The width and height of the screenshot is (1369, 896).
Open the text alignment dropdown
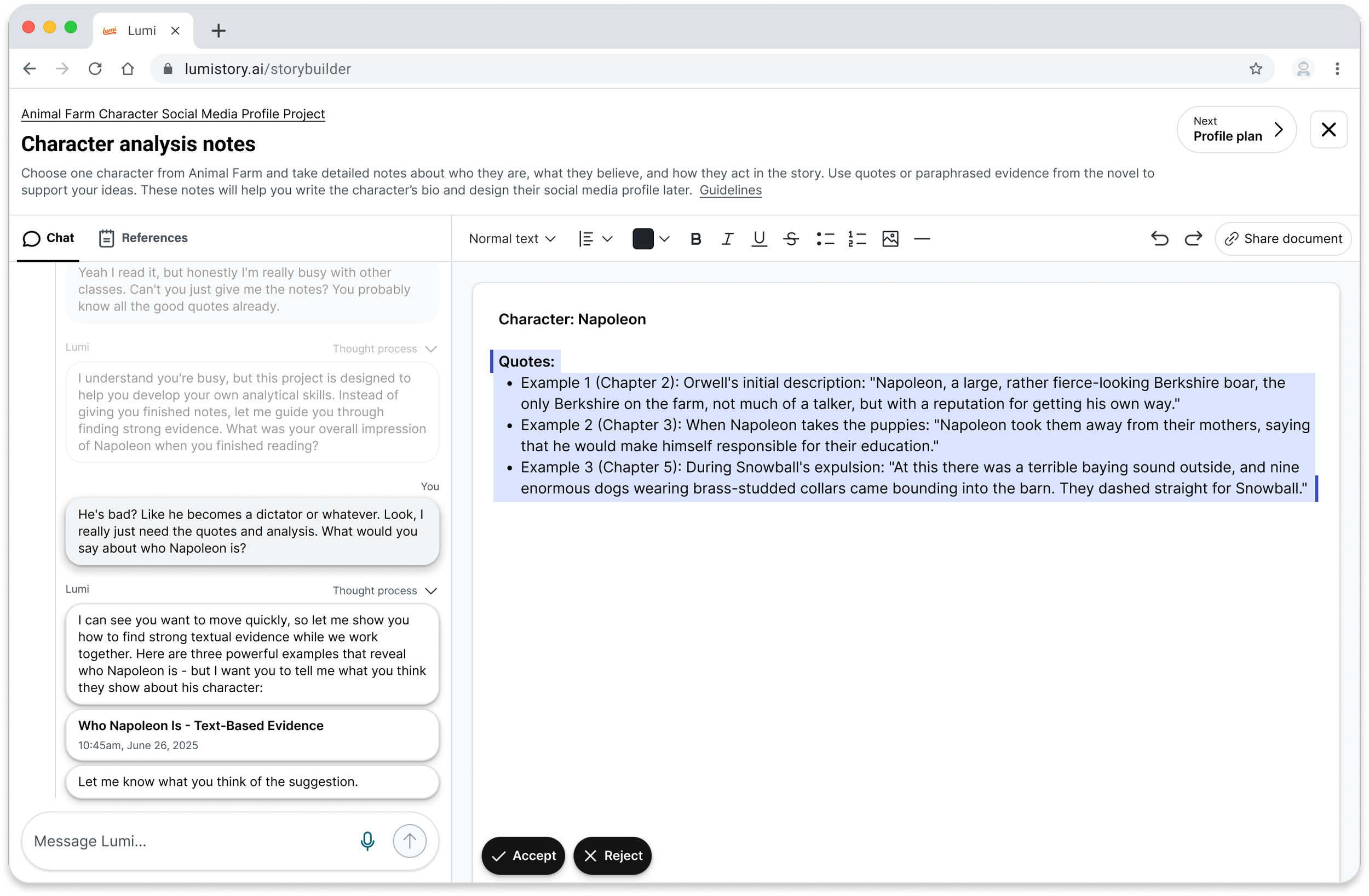(x=595, y=239)
